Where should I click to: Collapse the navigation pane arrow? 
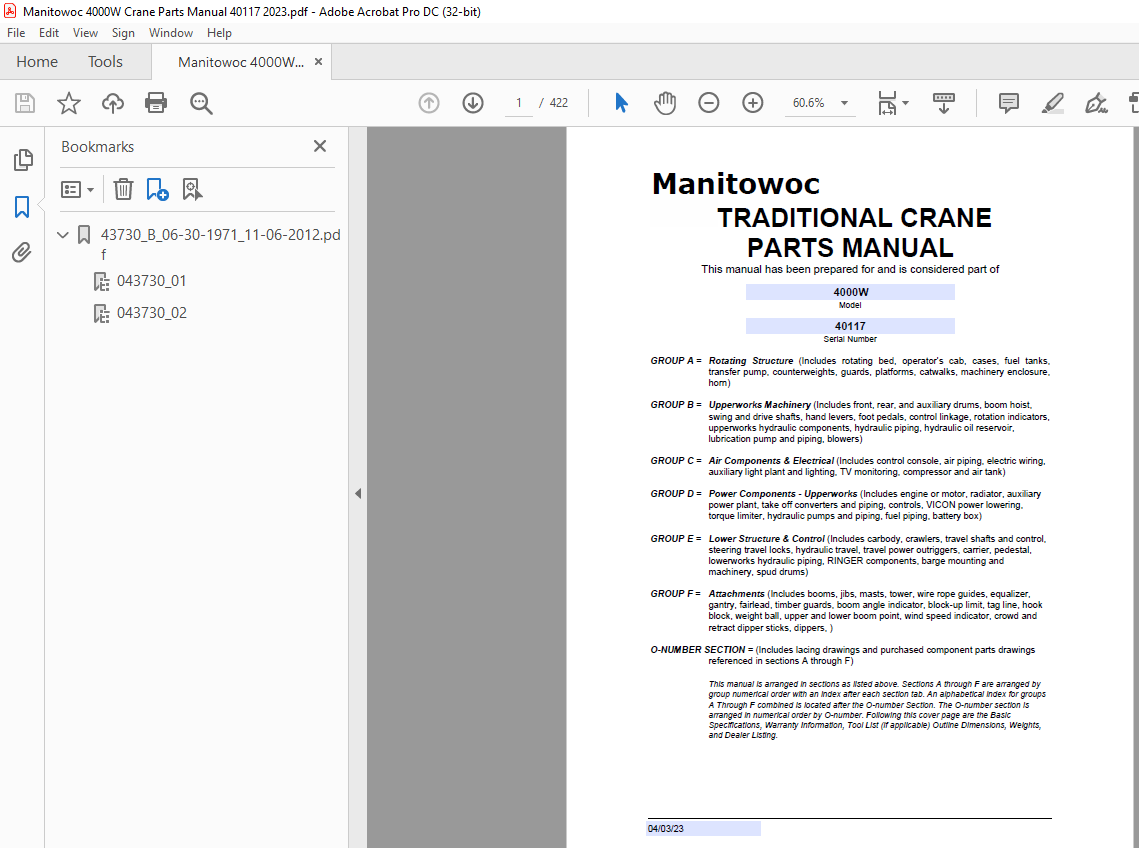pyautogui.click(x=358, y=493)
